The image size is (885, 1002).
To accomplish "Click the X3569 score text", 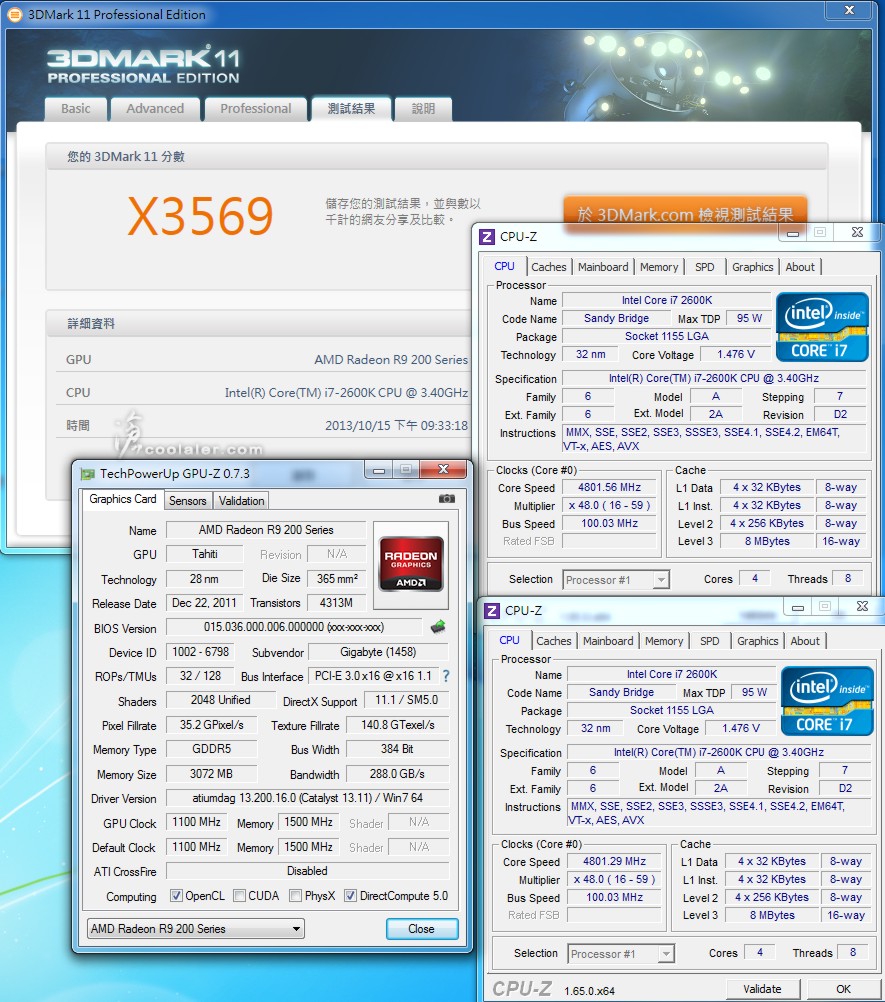I will [201, 216].
